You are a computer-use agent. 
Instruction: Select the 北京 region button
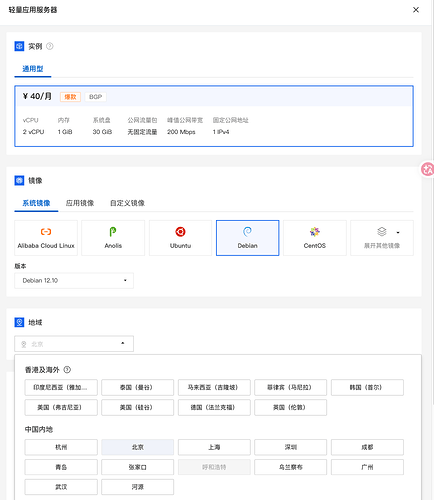(x=138, y=447)
